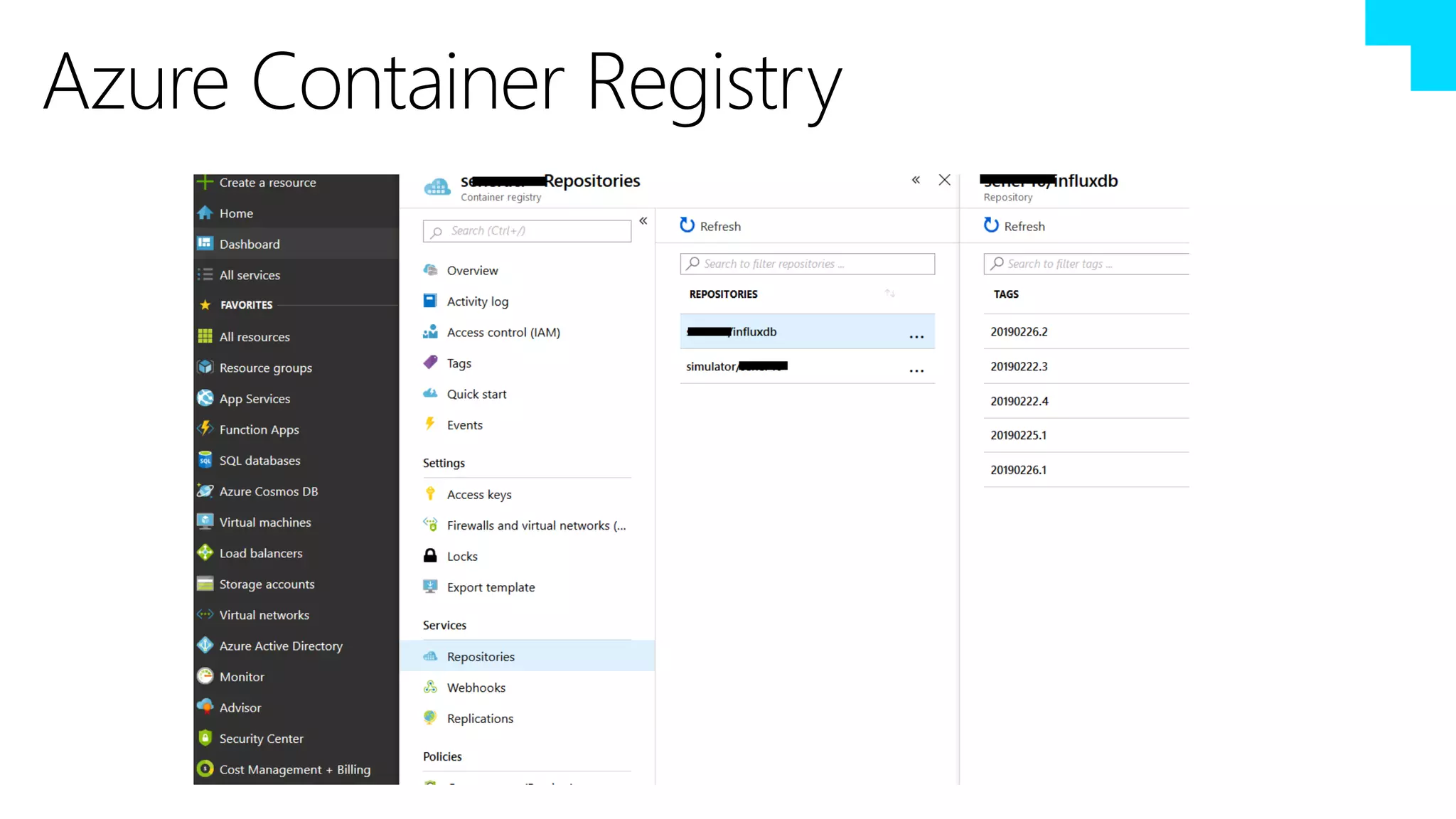Select Activity log in the registry menu
This screenshot has width=1456, height=819.
[x=477, y=301]
